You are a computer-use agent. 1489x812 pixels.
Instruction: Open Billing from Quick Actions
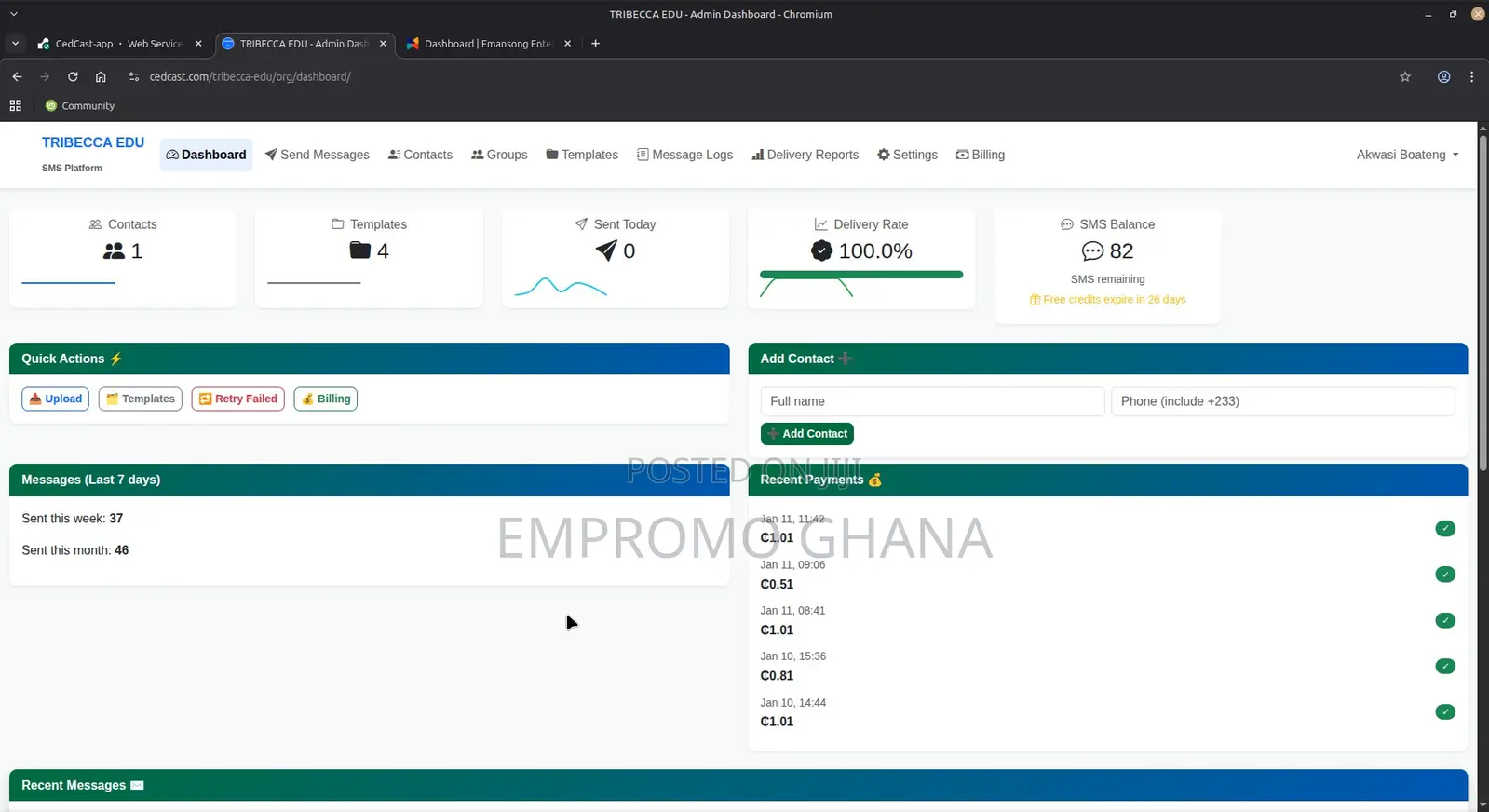click(x=326, y=399)
